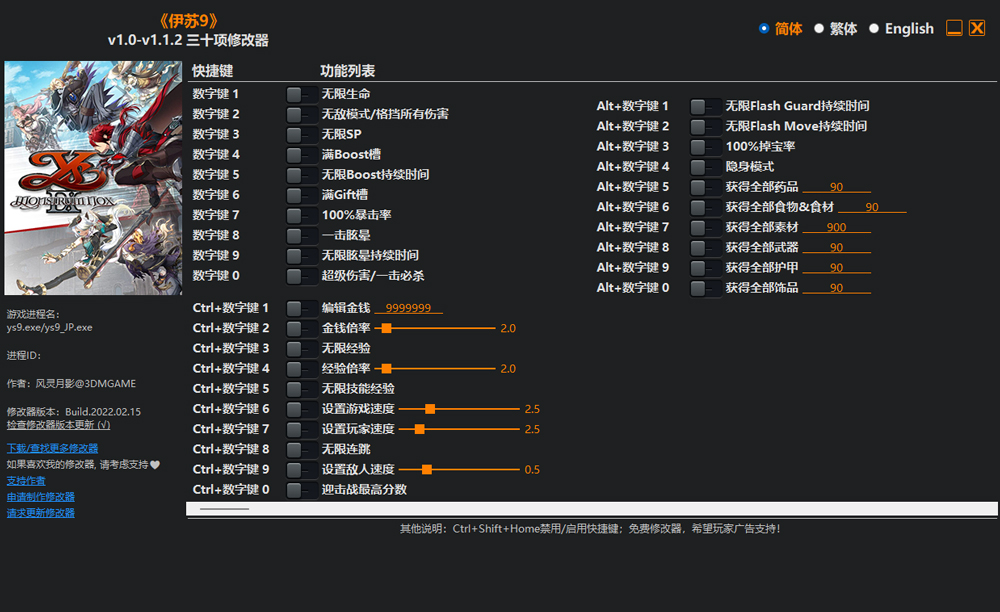This screenshot has width=1000, height=612.
Task: Toggle 获得全部食物&食材 switch
Action: coord(705,207)
